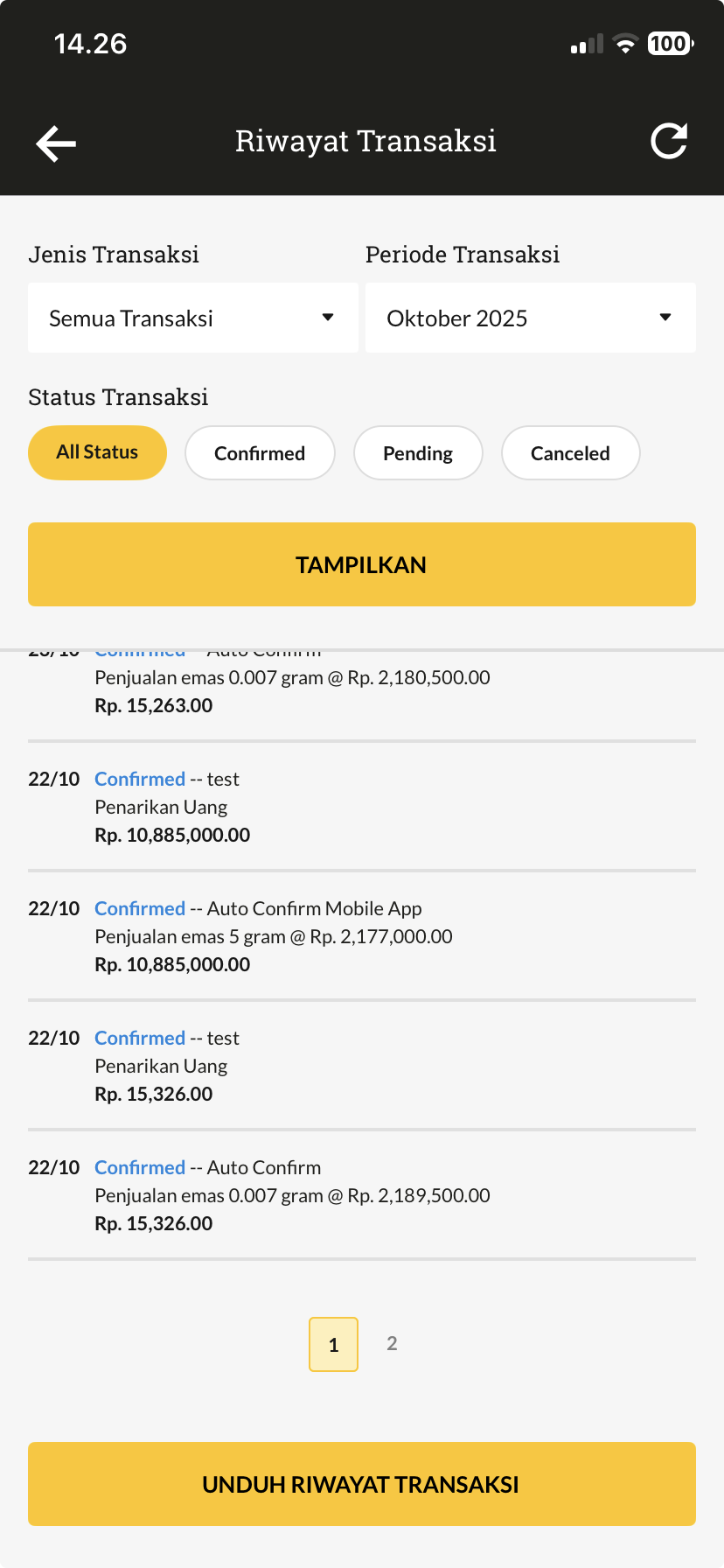
Task: Tap the cellular signal bars icon
Action: pos(587,45)
